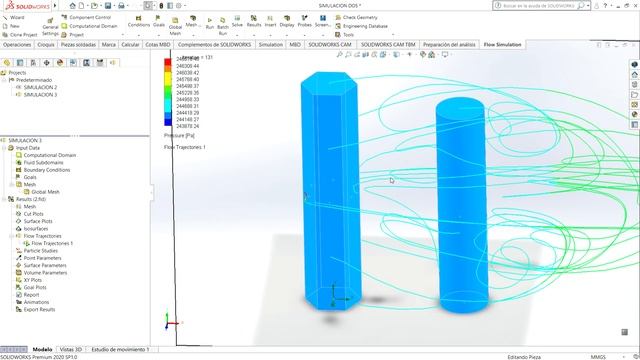Click the MMGS unit system in status bar

[x=598, y=357]
